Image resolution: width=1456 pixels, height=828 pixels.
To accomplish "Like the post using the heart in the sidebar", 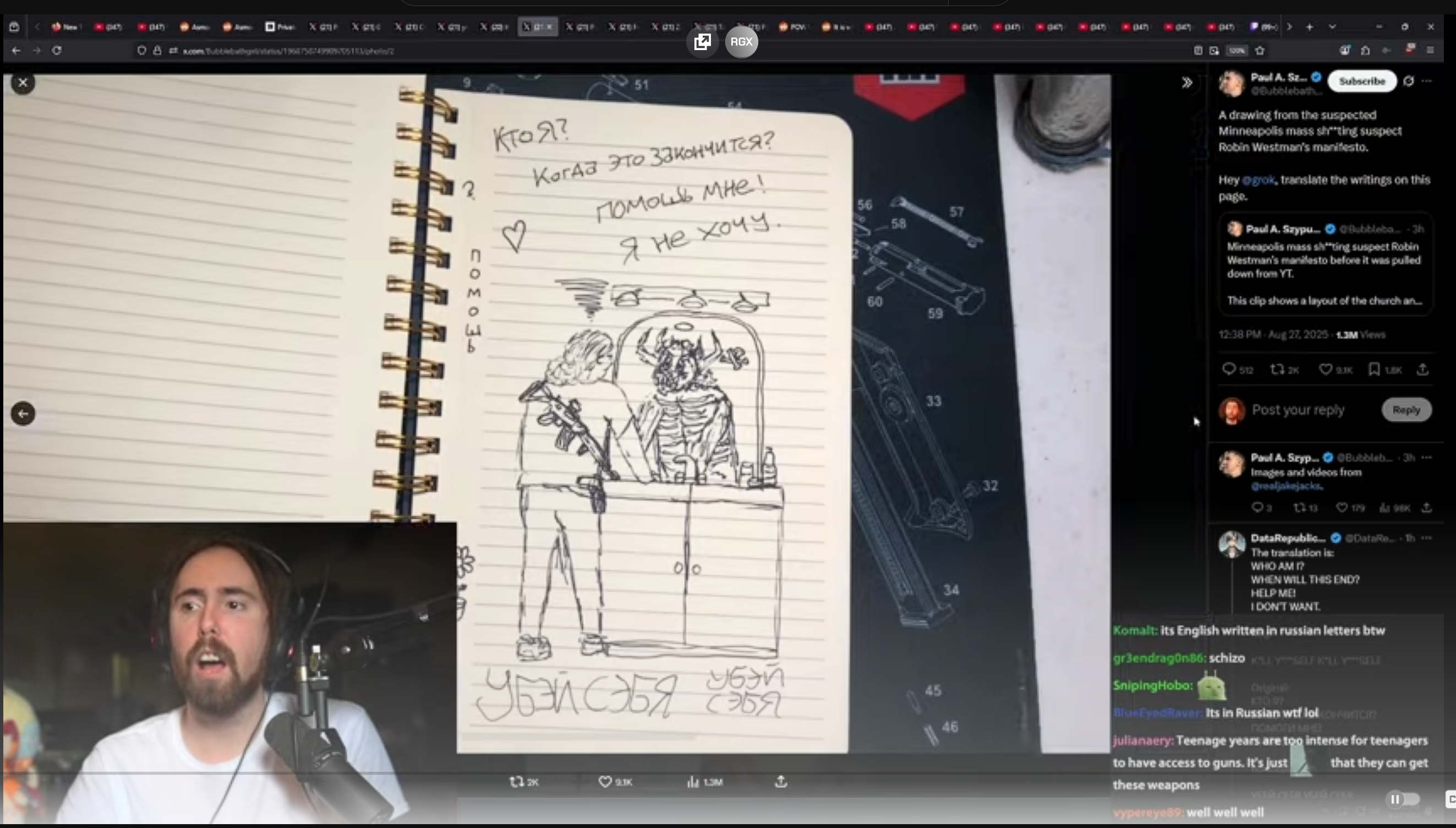I will 1324,369.
